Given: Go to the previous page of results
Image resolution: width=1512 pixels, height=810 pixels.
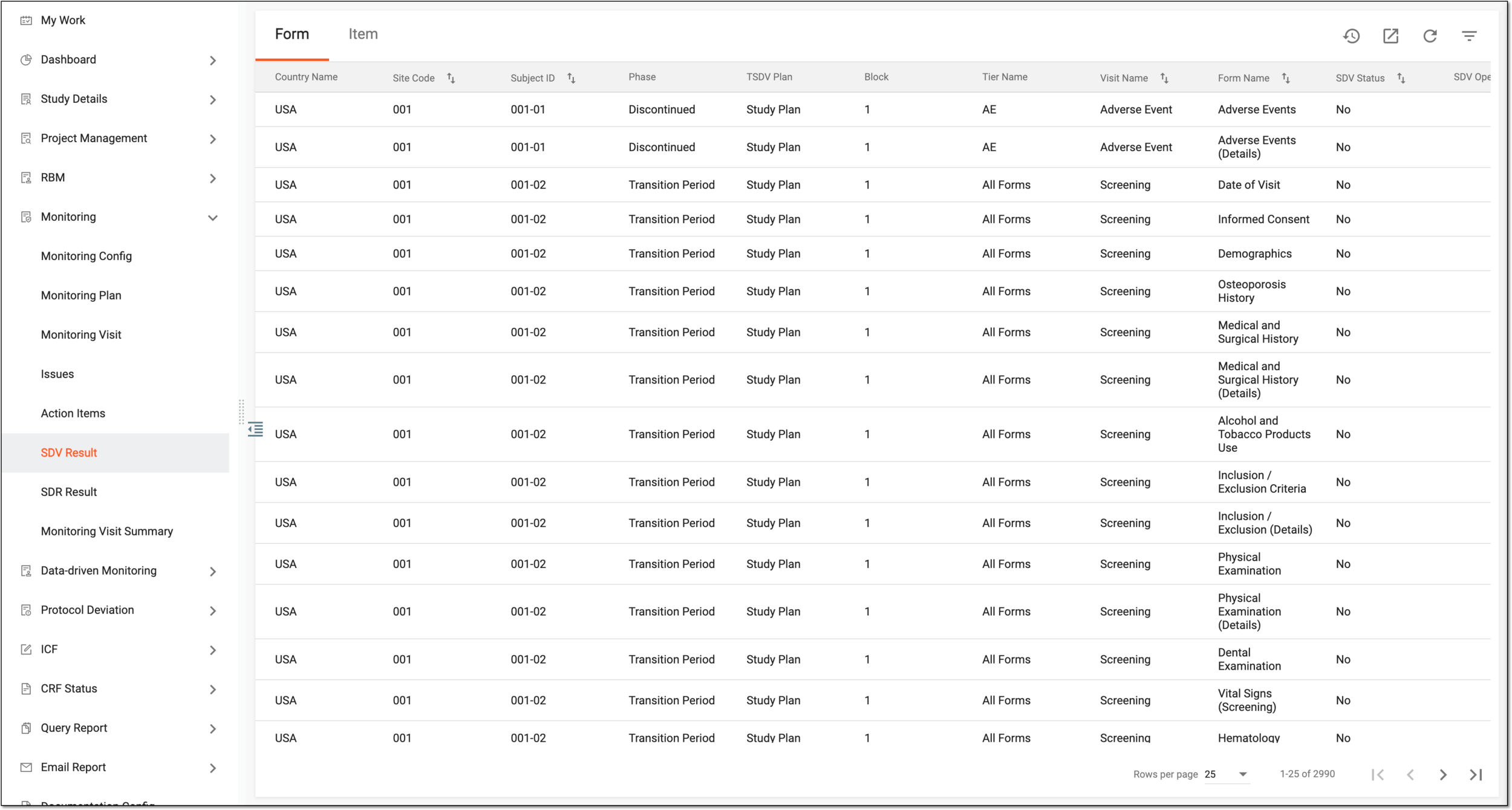Looking at the screenshot, I should pyautogui.click(x=1410, y=774).
